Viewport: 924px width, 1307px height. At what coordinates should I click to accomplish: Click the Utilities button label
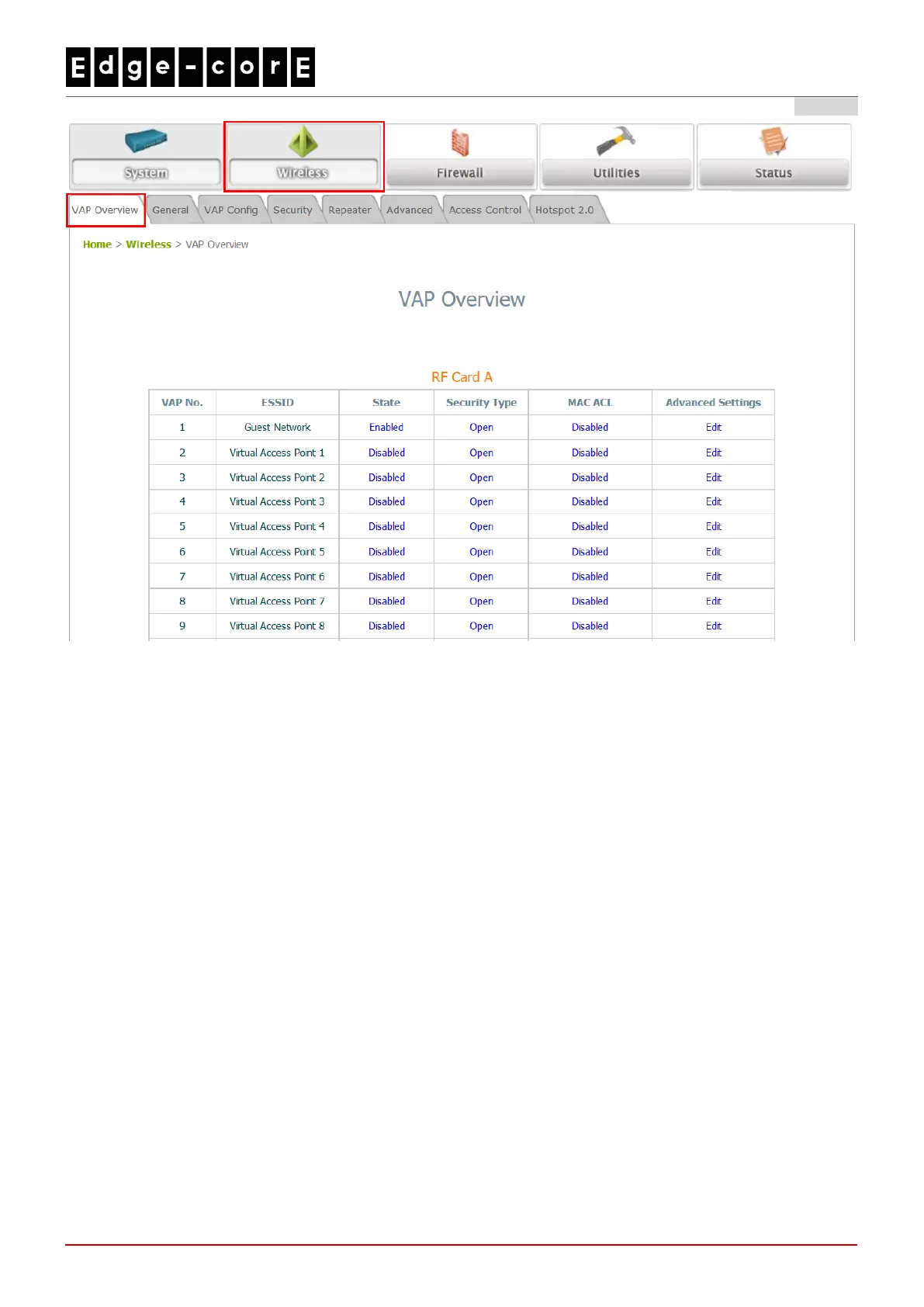click(617, 173)
